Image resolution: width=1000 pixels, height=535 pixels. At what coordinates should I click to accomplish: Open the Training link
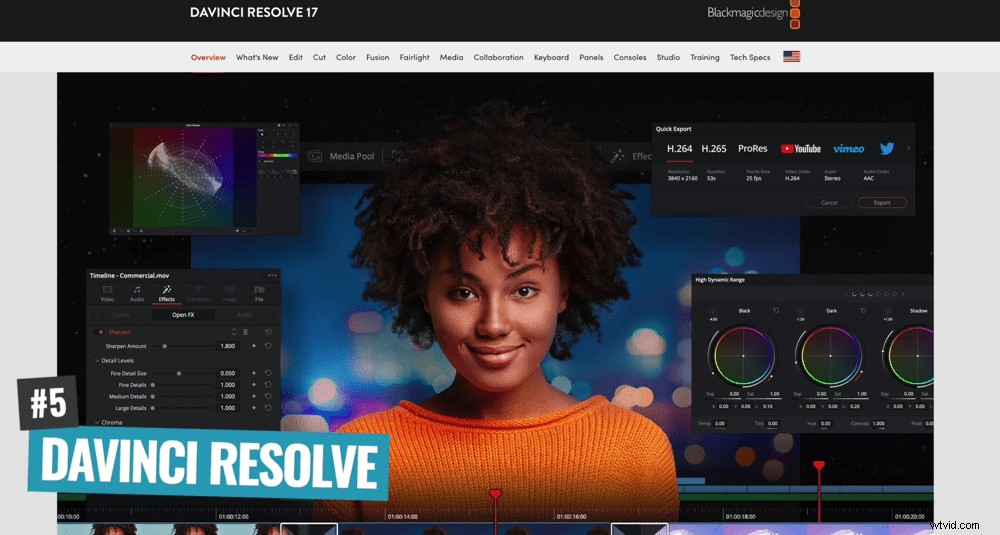pos(705,57)
